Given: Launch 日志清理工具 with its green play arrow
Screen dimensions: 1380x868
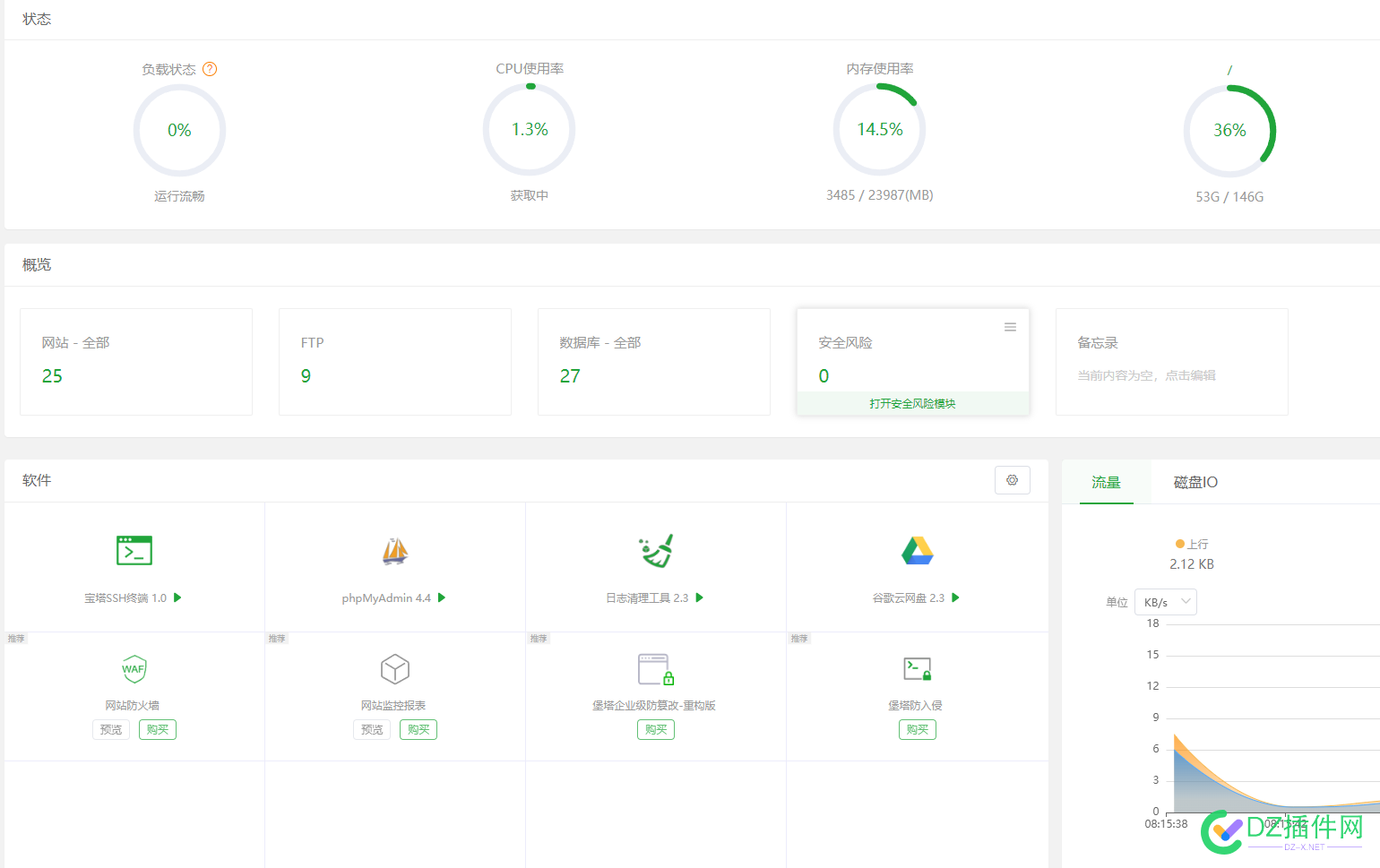Looking at the screenshot, I should [x=700, y=597].
